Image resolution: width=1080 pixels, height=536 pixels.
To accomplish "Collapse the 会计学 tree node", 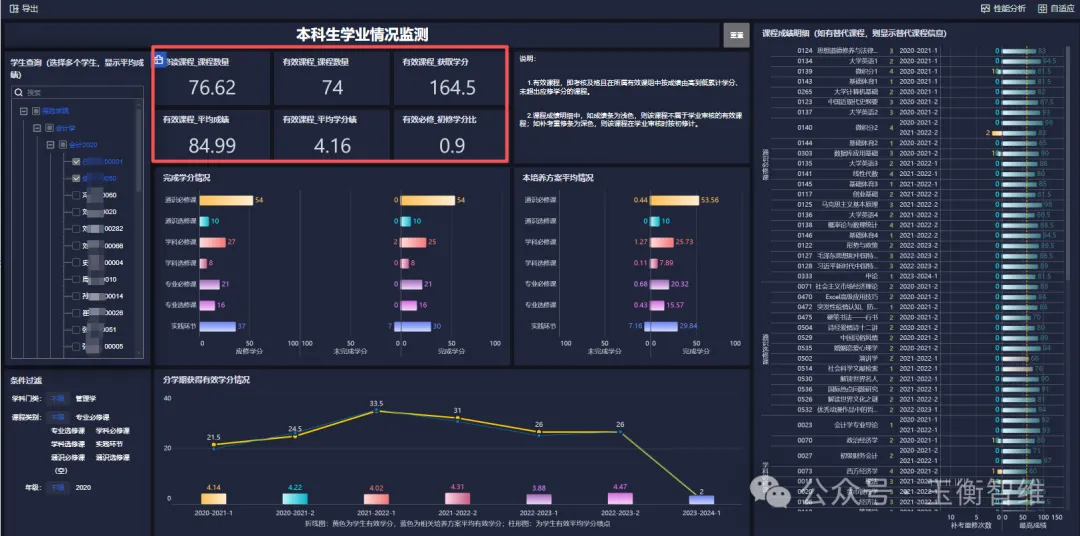I will 37,128.
